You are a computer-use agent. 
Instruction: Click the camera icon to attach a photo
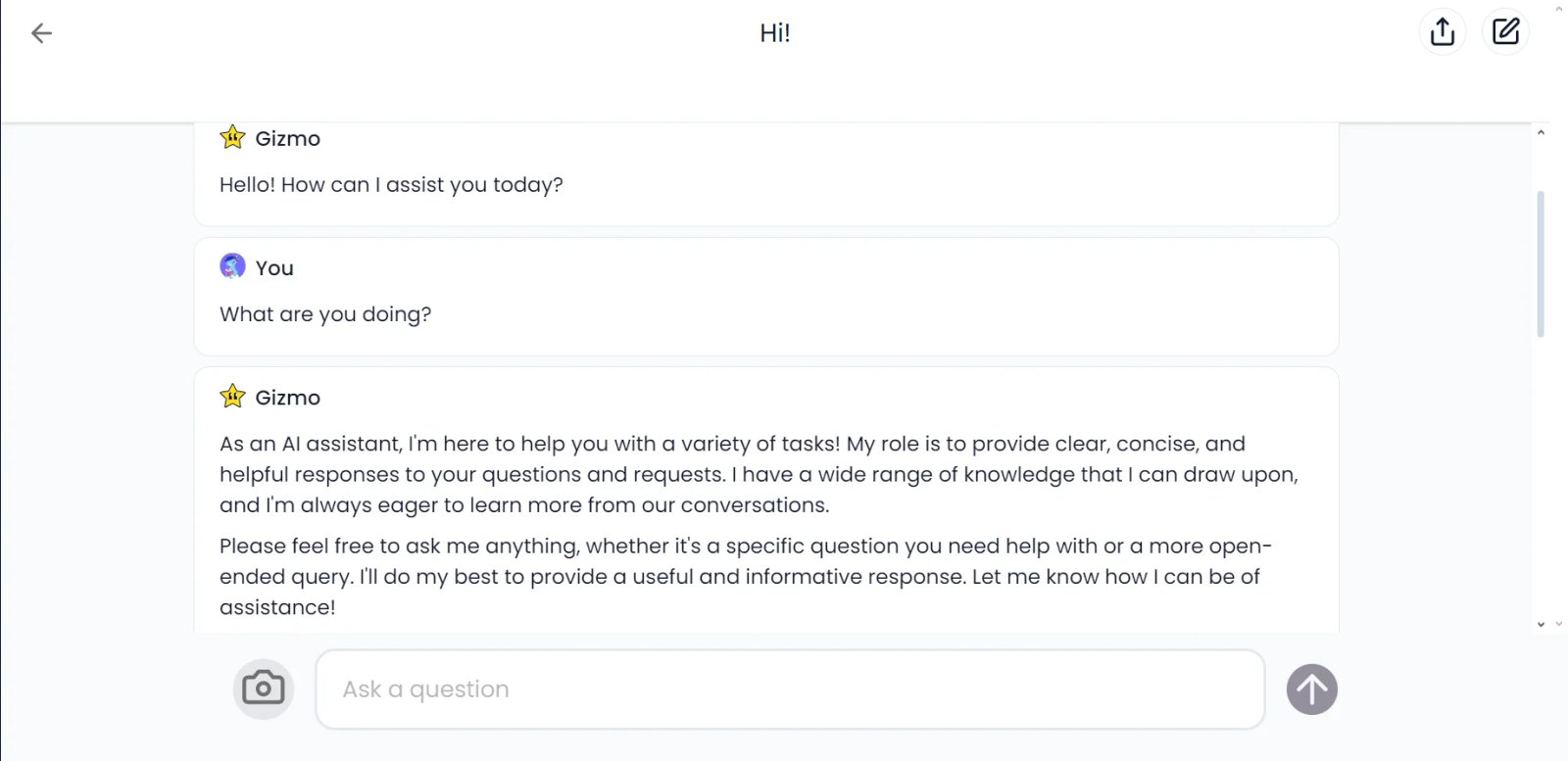263,689
